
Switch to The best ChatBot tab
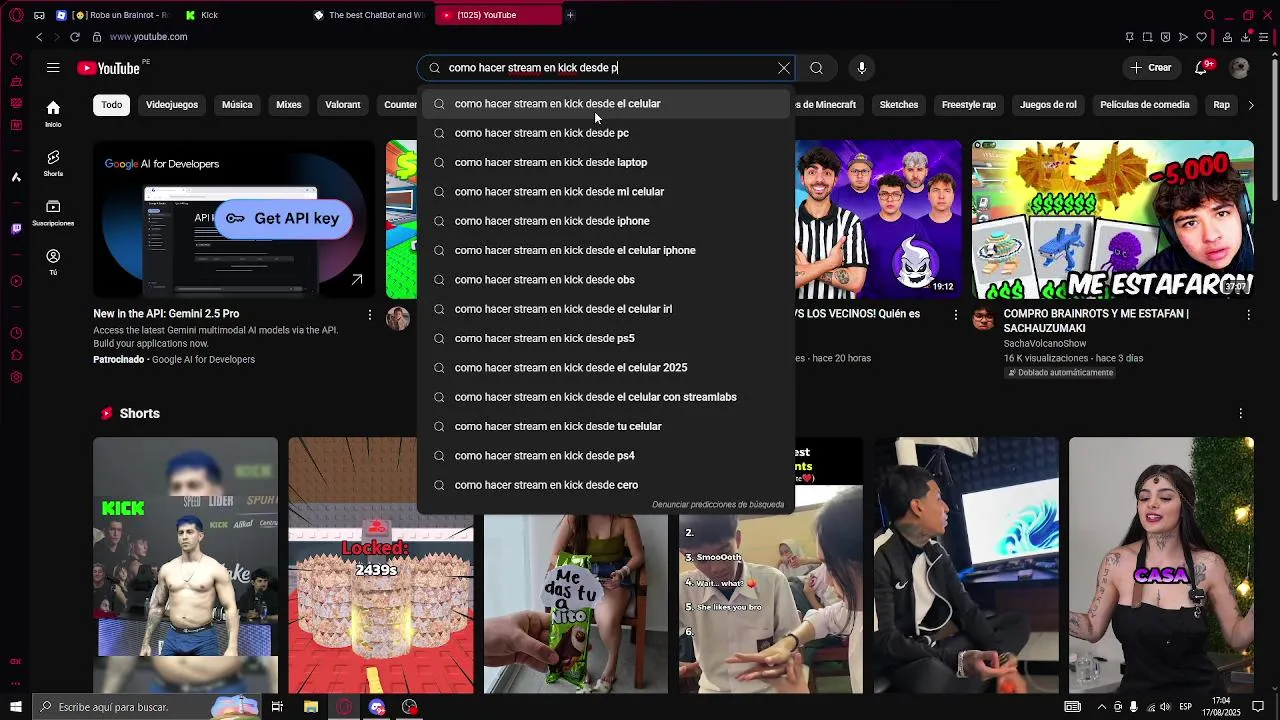(370, 15)
